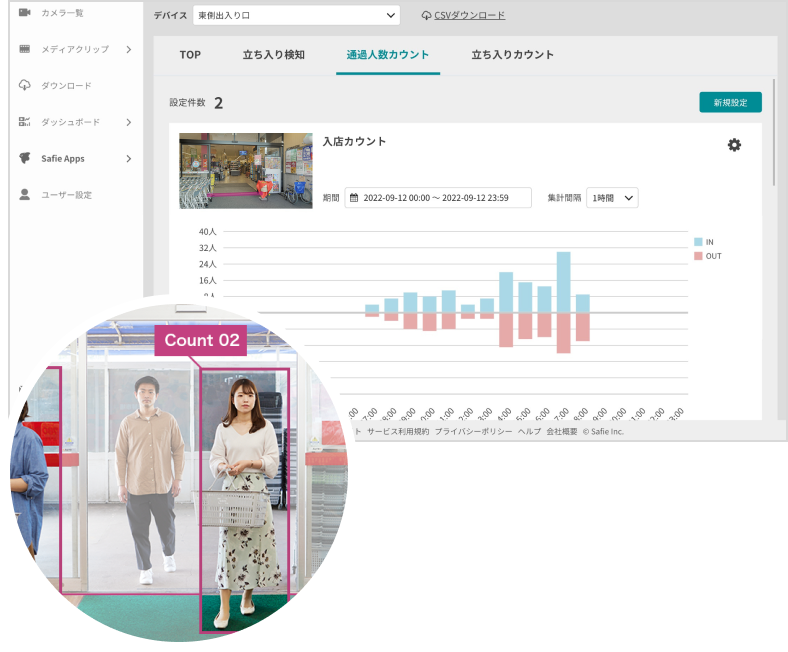Open the プライバシーポリシー footer link
This screenshot has width=788, height=652.
coord(473,432)
